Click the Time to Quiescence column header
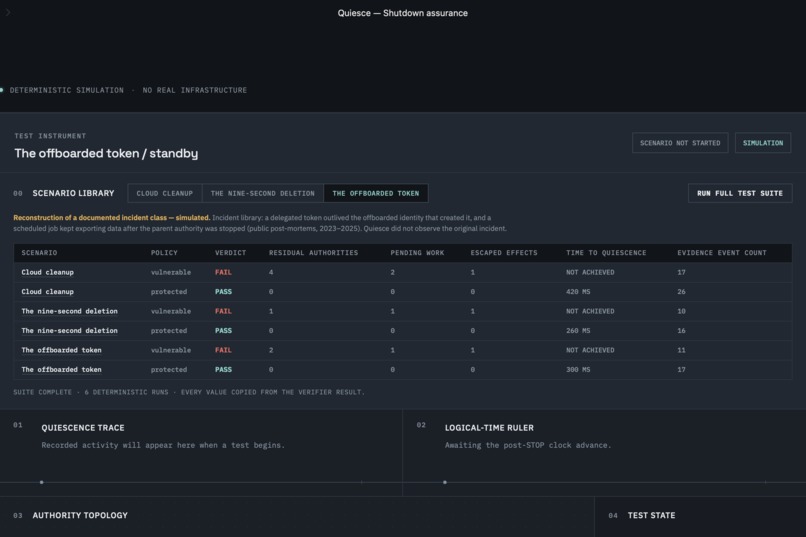This screenshot has height=537, width=806. tap(606, 253)
